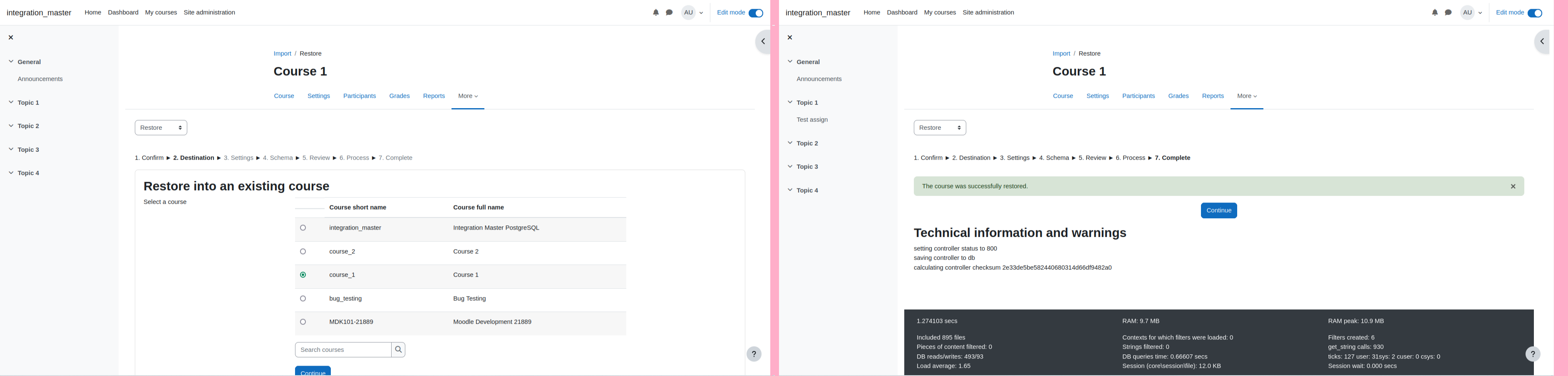Click Continue button after successful restore

coord(1218,210)
